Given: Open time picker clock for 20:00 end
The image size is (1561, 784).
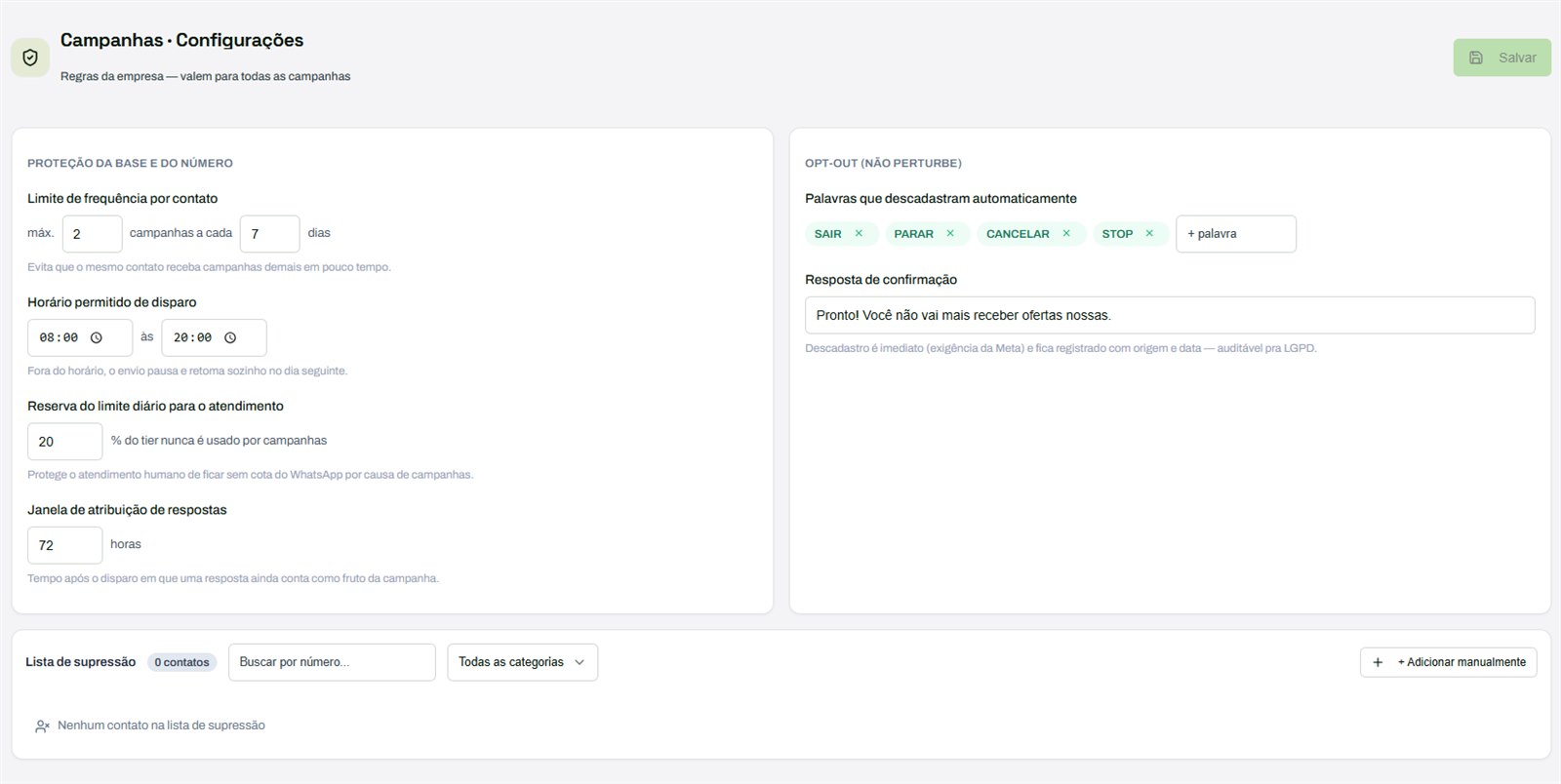Looking at the screenshot, I should pyautogui.click(x=230, y=337).
